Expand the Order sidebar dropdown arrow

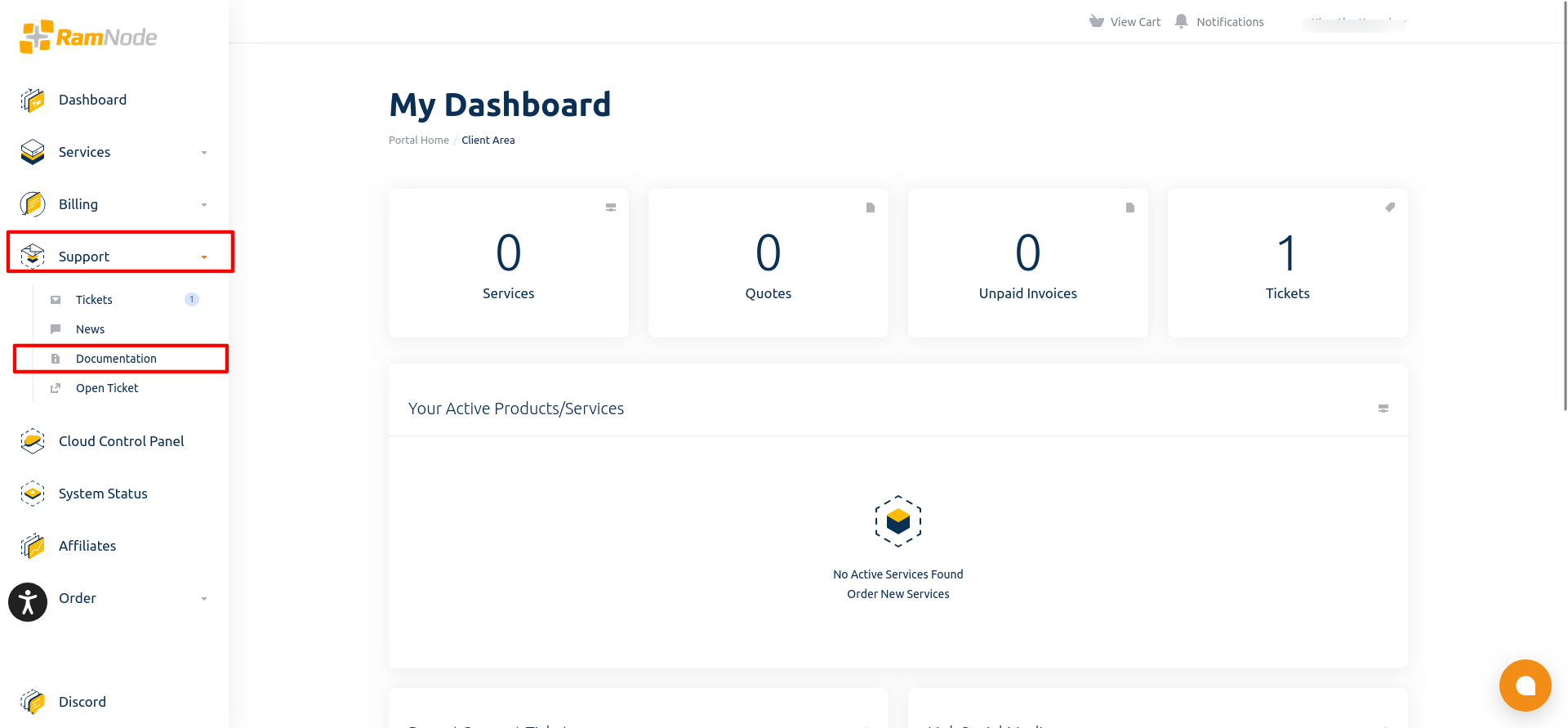204,599
